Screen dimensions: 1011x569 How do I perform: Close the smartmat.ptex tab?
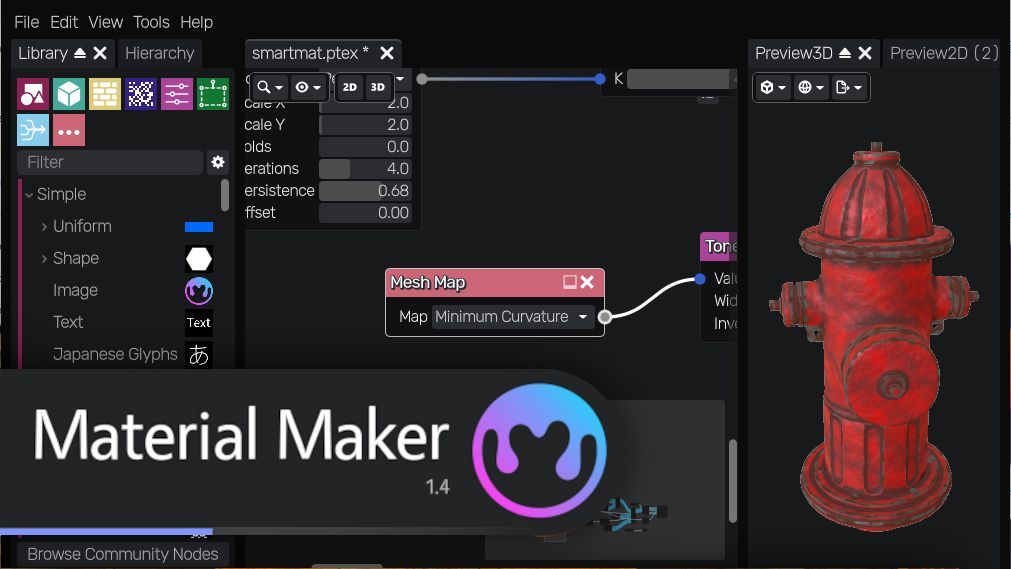coord(387,53)
